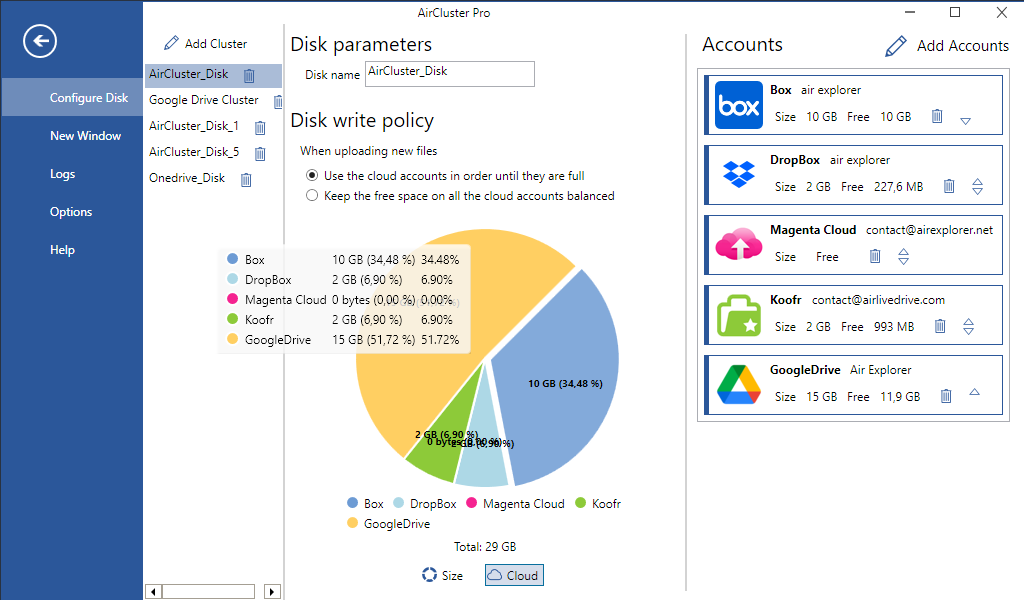
Task: Remove AirCluster_Disk_5 with its trash icon
Action: pyautogui.click(x=260, y=153)
